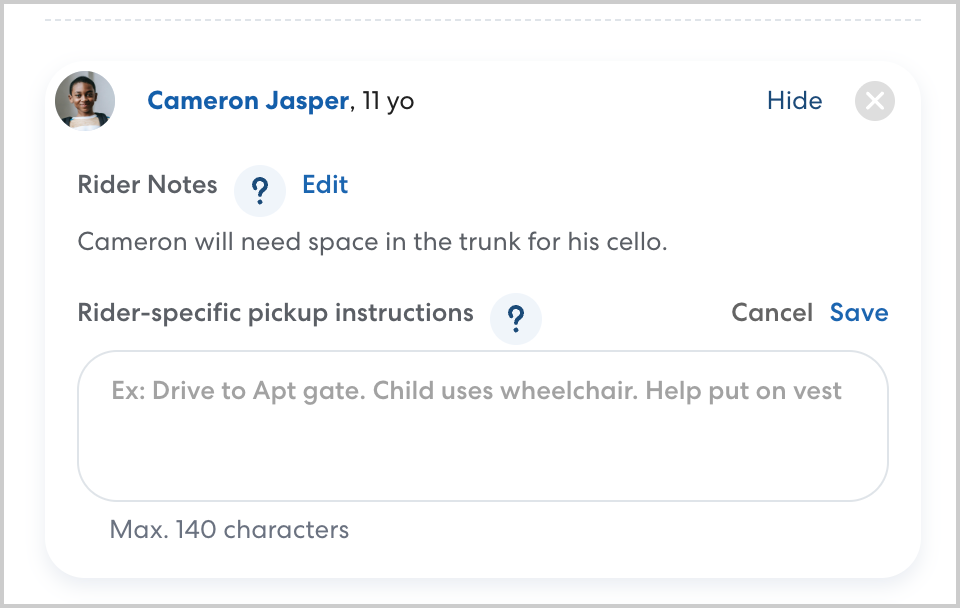
Task: Cancel the pickup instructions edit
Action: [772, 313]
